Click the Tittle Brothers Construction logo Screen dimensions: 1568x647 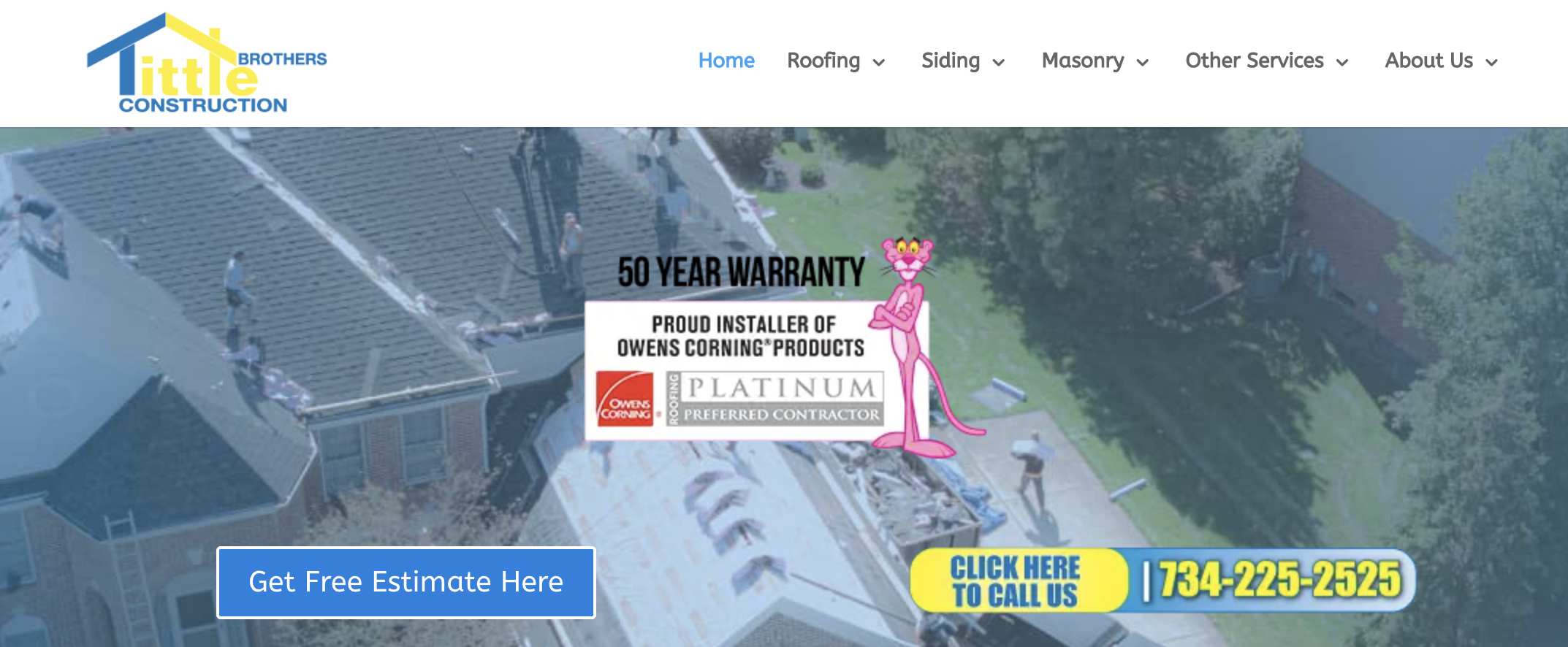point(207,64)
